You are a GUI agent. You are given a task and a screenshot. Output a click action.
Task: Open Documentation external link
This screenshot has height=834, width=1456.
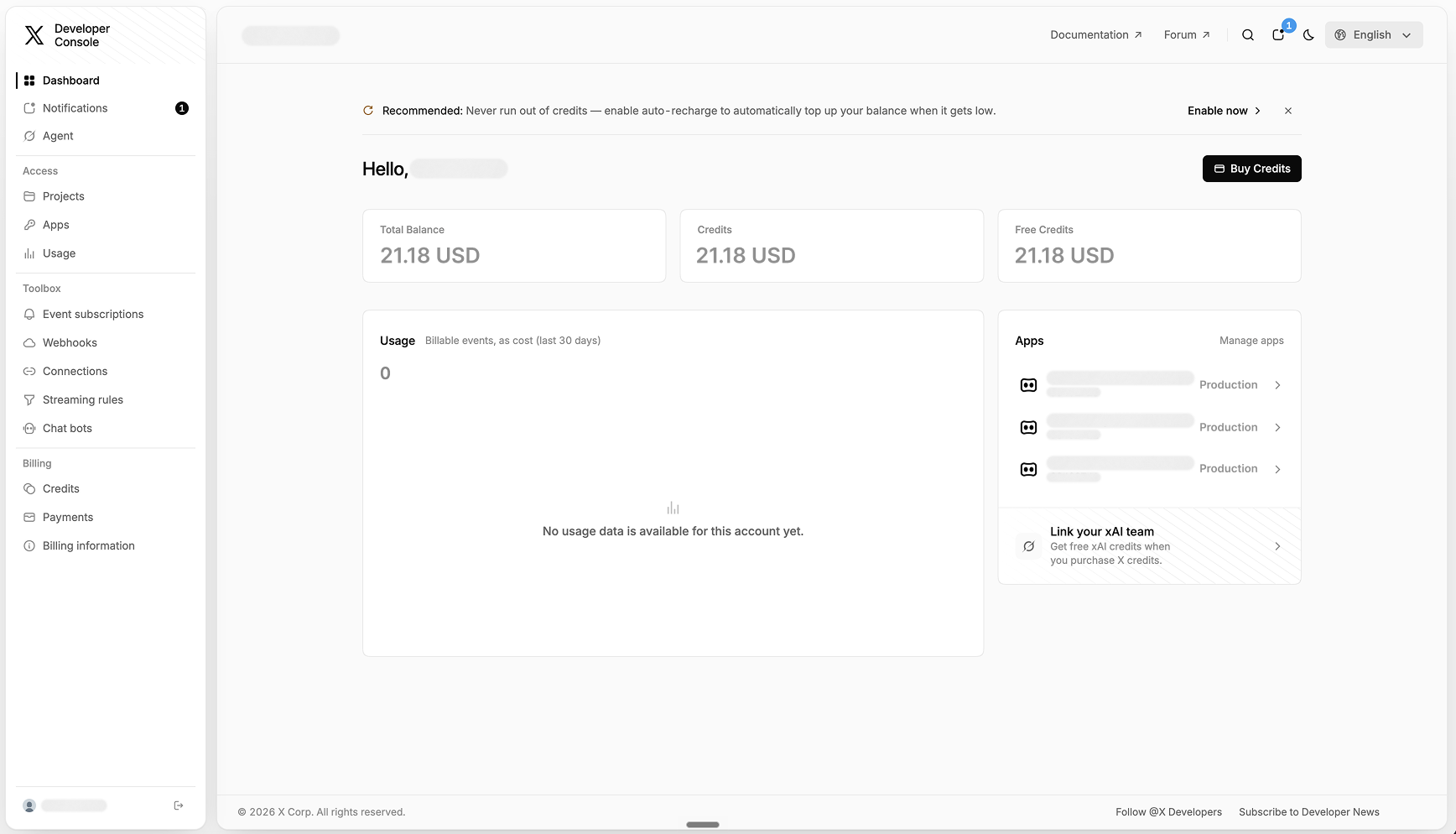point(1096,35)
